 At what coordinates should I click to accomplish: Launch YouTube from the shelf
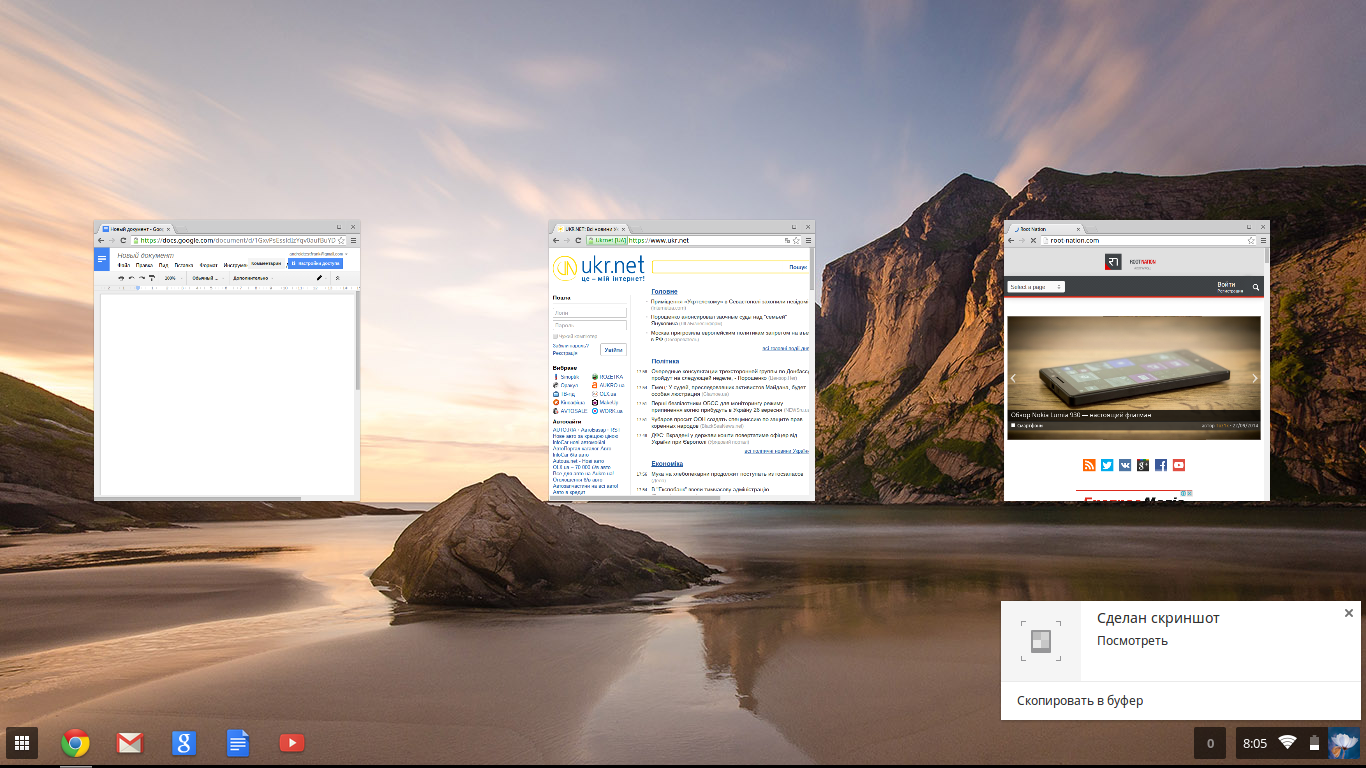[291, 743]
